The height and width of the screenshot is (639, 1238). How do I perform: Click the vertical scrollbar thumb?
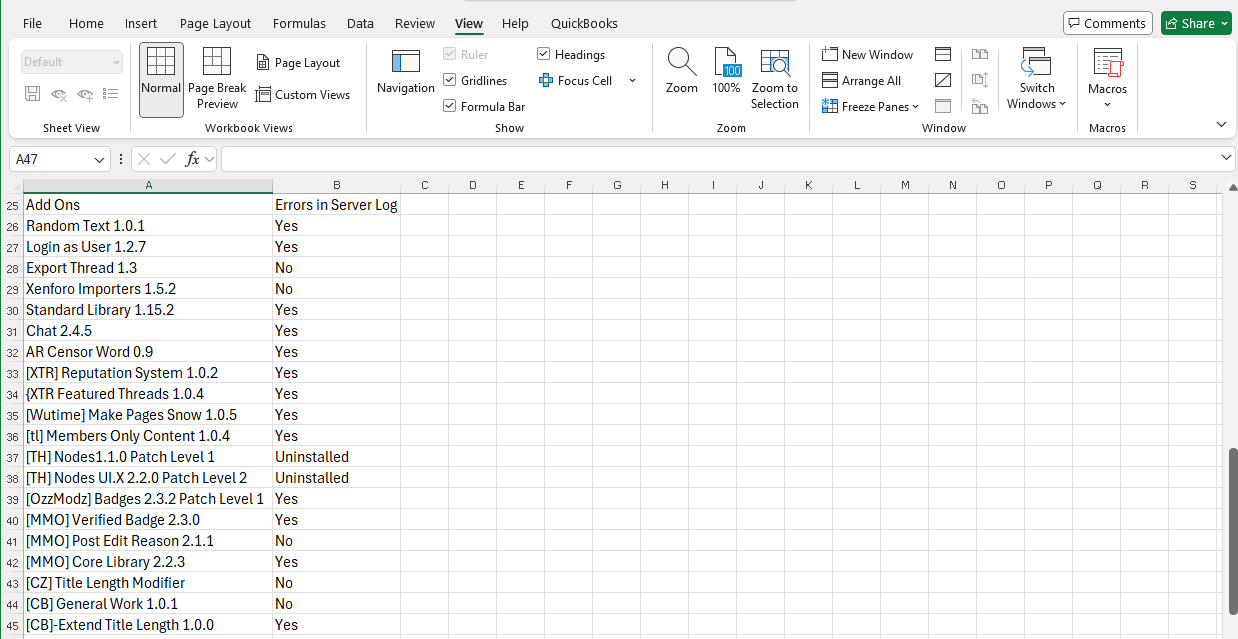coord(1231,529)
